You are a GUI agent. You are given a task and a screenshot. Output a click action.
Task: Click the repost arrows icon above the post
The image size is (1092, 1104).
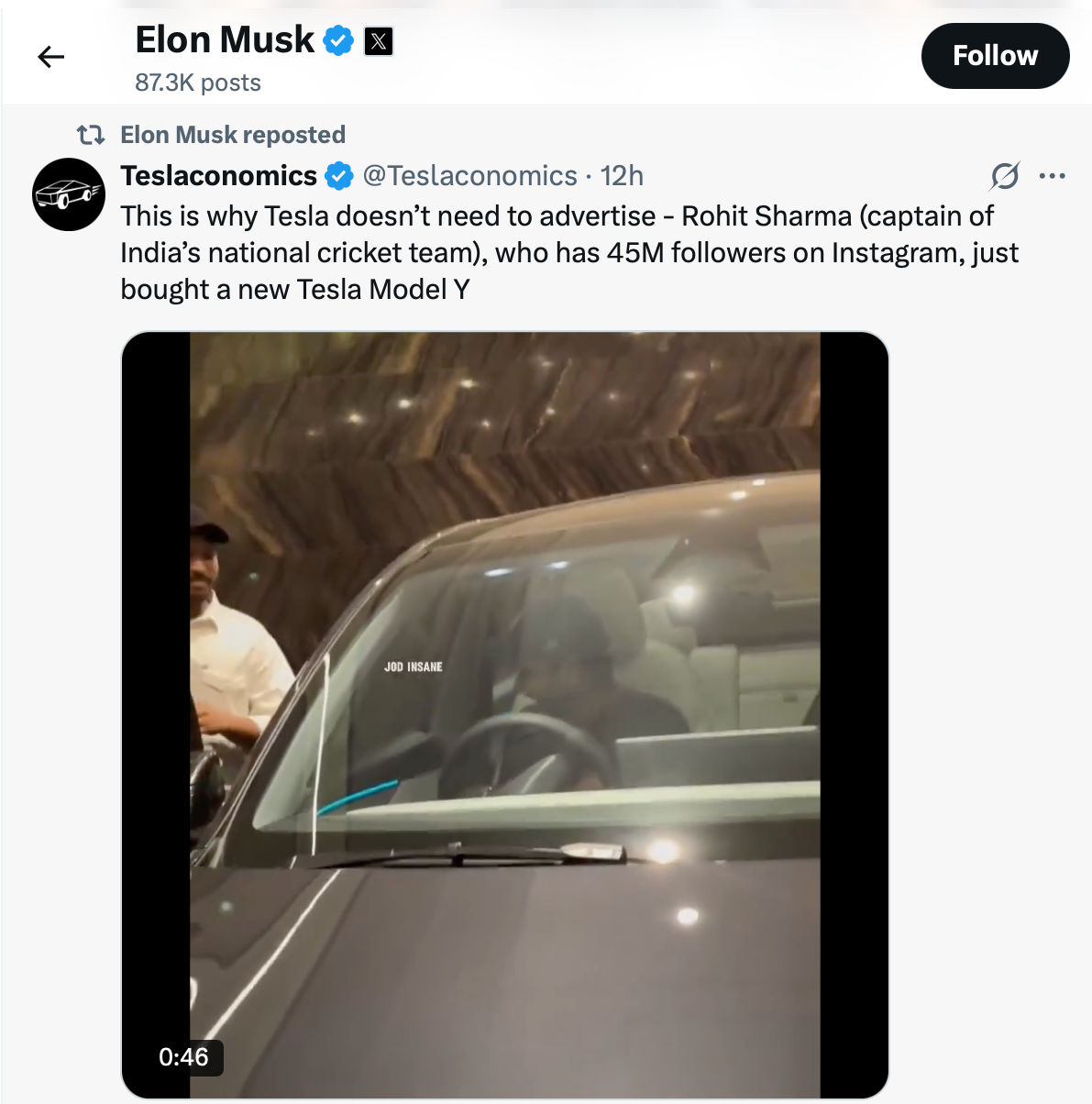click(90, 136)
